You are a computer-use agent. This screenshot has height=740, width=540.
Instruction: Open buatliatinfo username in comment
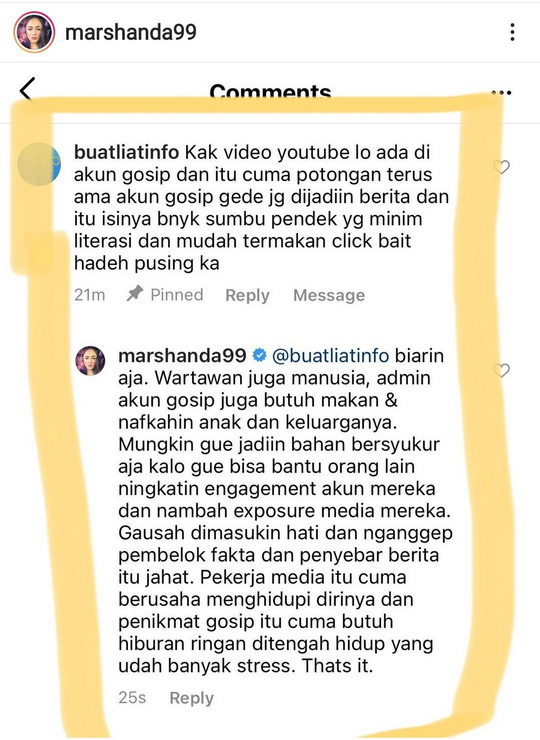[x=127, y=152]
